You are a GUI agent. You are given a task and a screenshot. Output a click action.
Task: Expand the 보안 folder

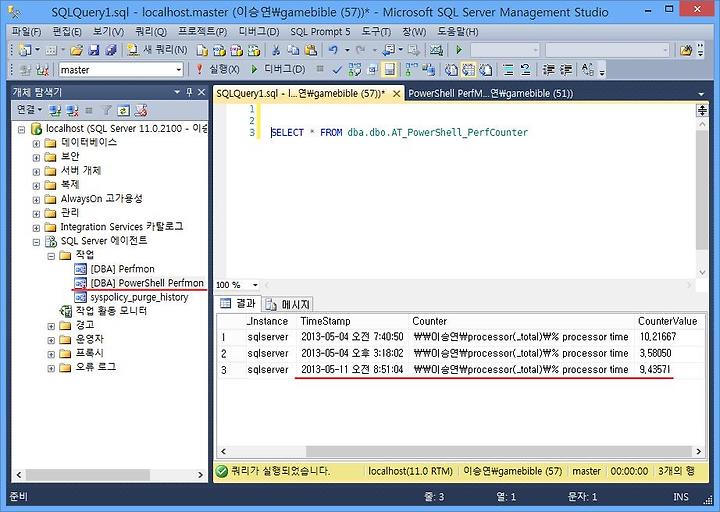[36, 158]
